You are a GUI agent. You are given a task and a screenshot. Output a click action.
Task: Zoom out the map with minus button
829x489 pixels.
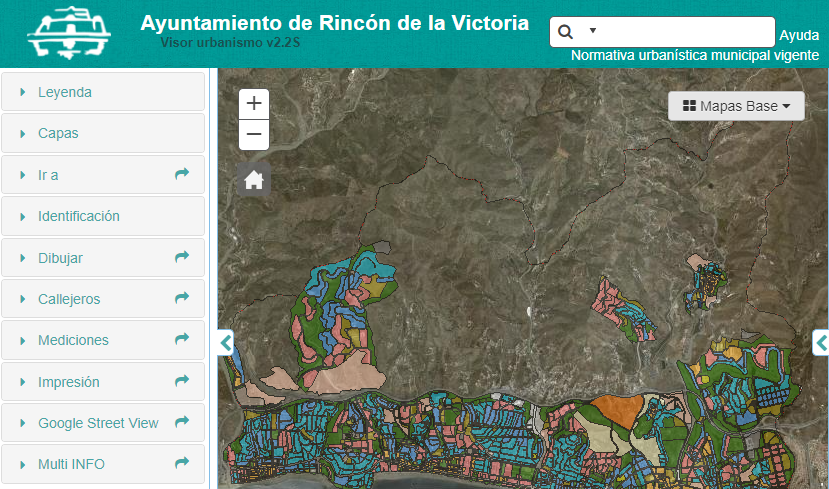tap(254, 134)
